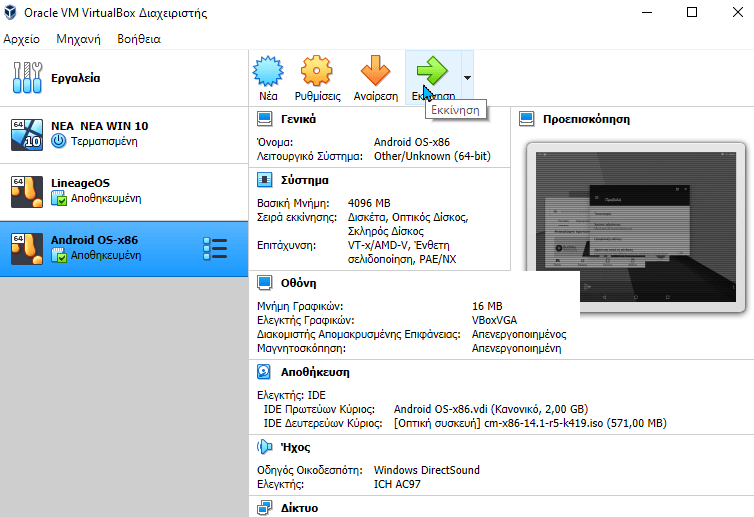
Task: Click the Τερματισμένη power state icon
Action: tap(59, 141)
